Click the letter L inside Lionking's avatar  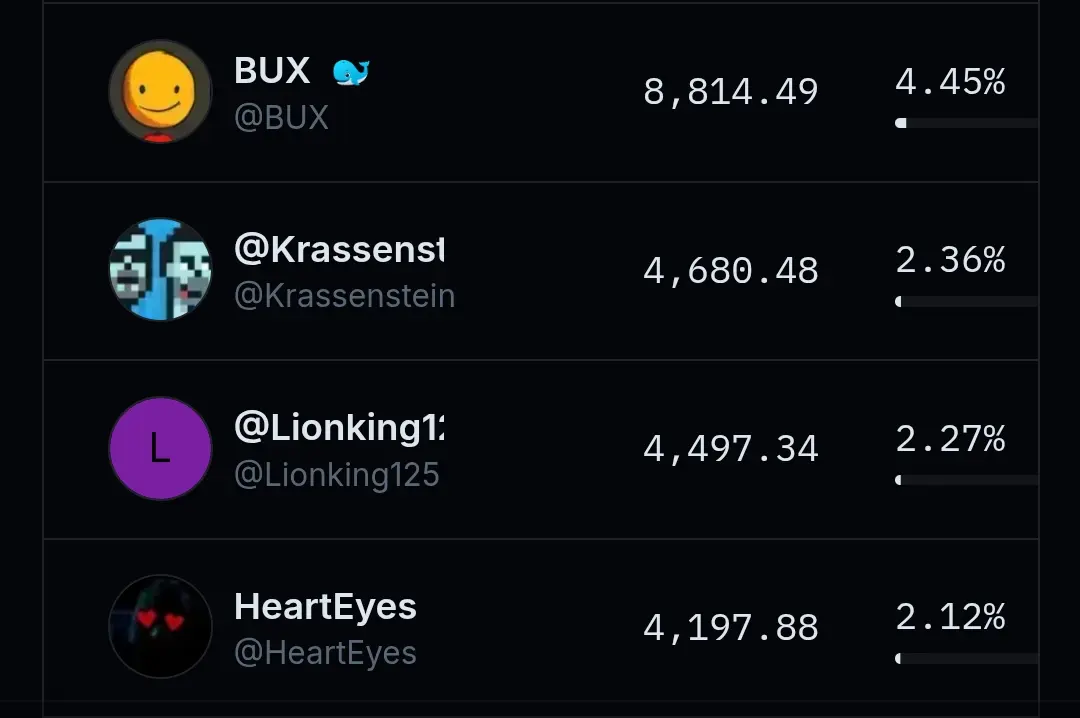160,448
